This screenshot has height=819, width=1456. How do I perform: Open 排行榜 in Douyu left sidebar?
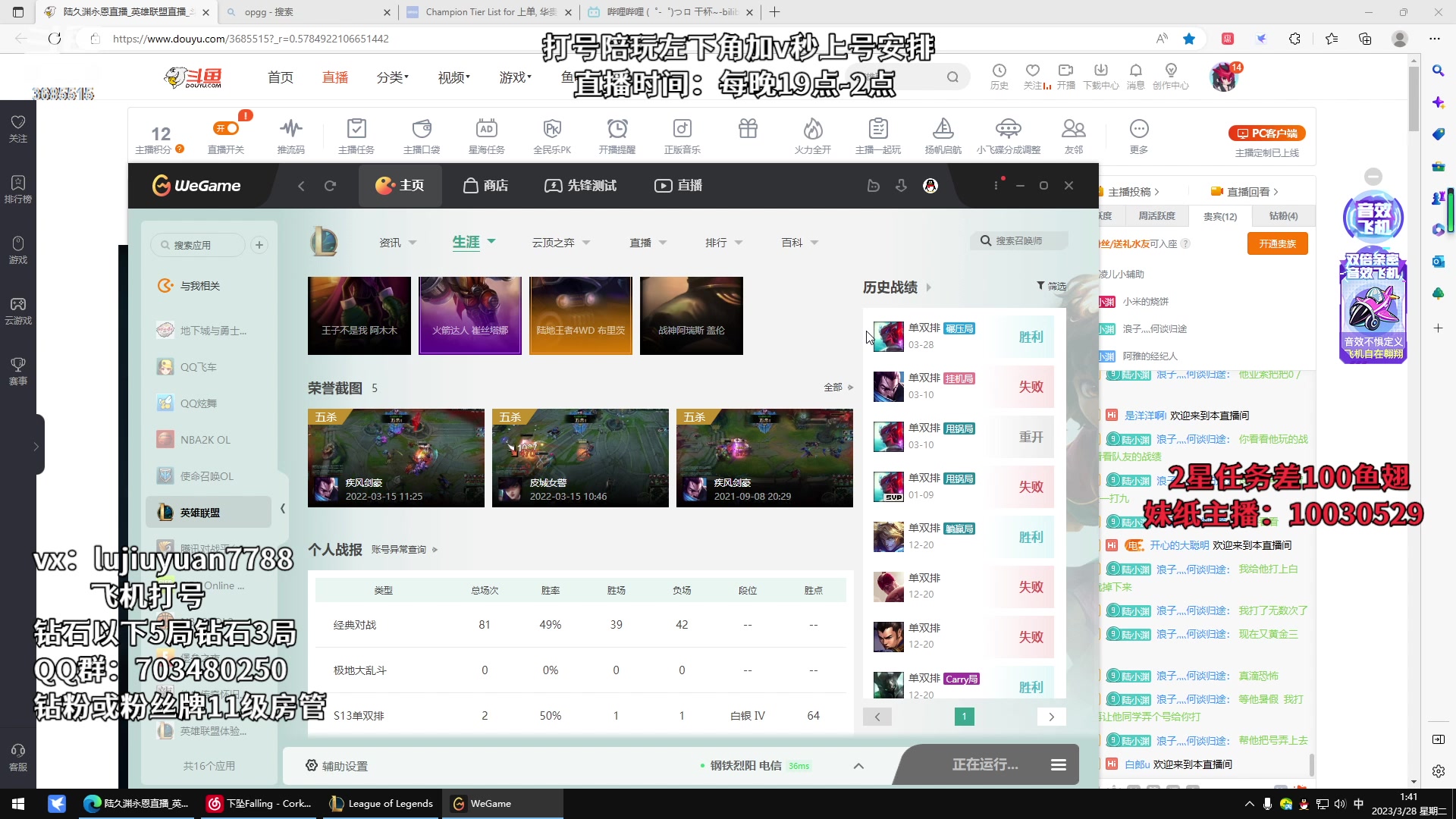18,190
